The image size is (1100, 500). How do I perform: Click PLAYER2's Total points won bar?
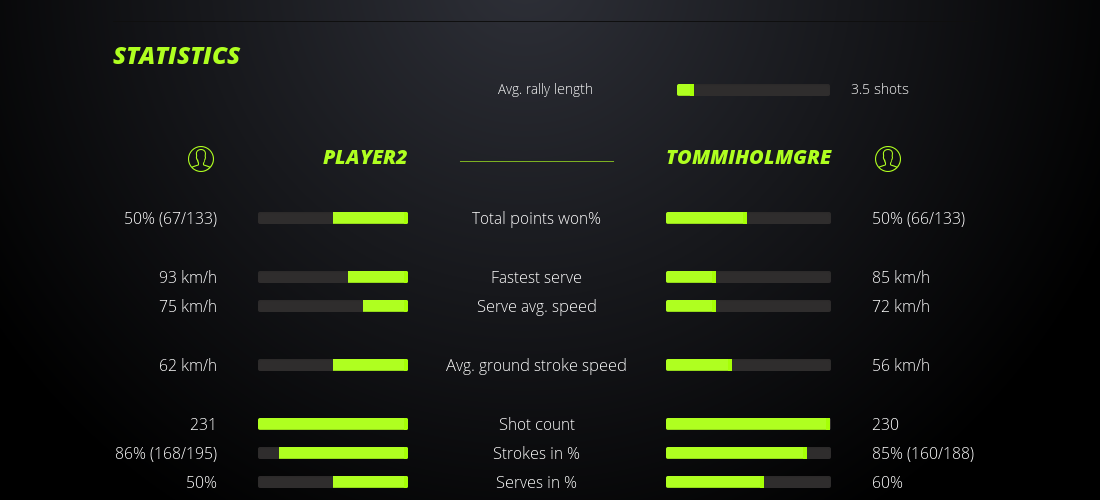333,218
